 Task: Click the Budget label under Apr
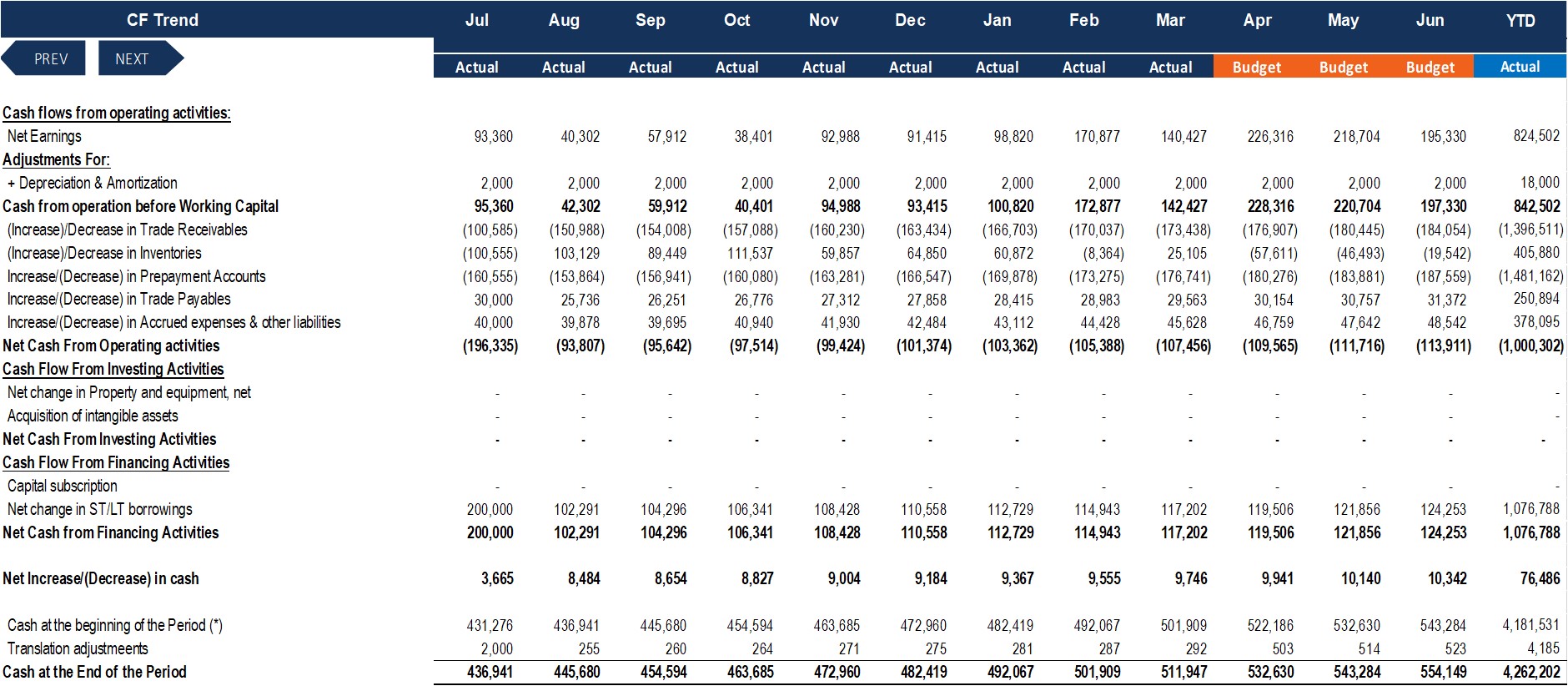1257,67
